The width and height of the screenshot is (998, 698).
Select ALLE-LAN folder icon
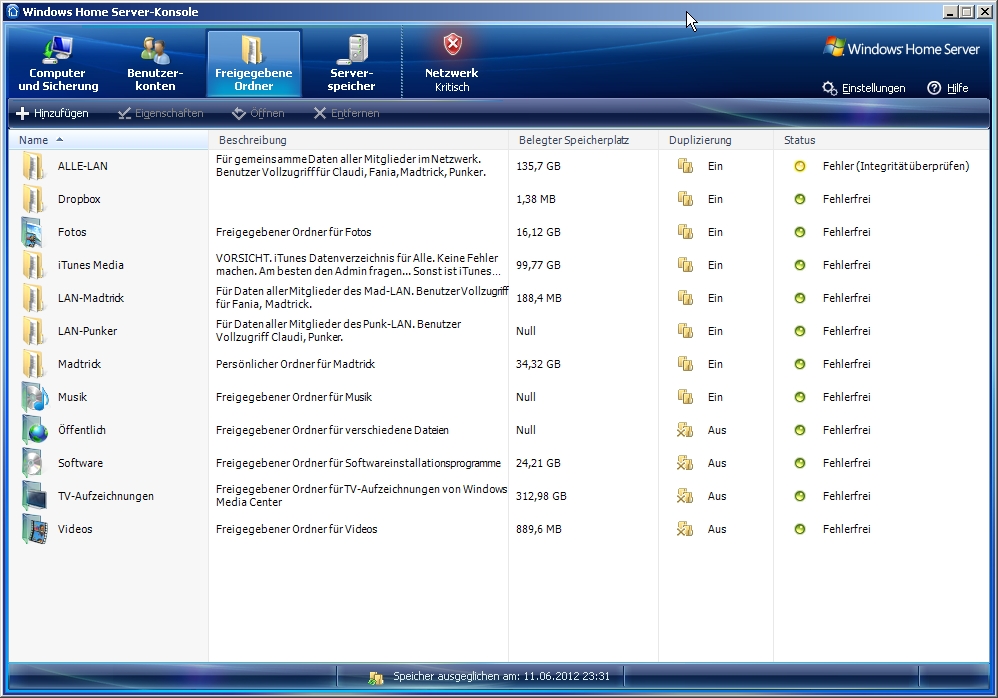pyautogui.click(x=33, y=166)
